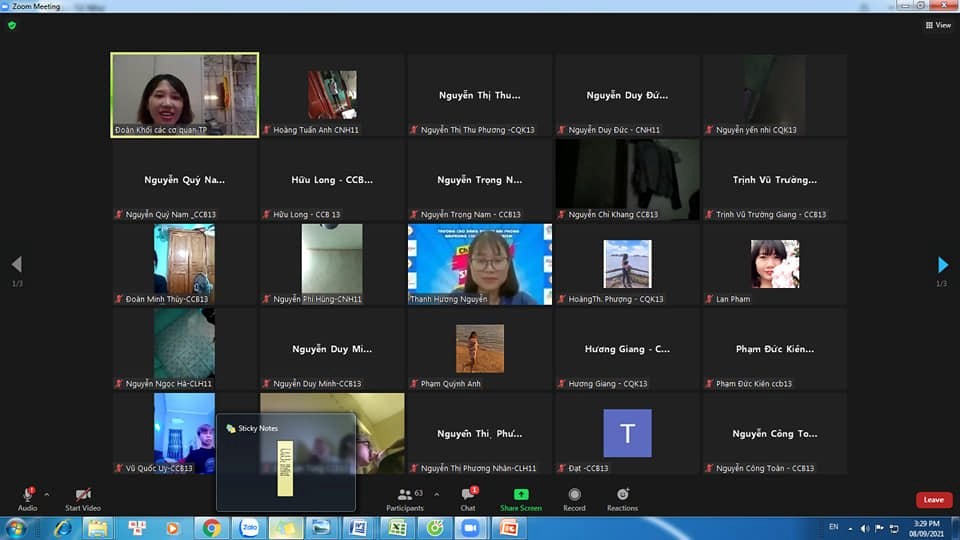Select Thanh Hương Nguyễn video tile
This screenshot has width=960, height=540.
click(479, 264)
